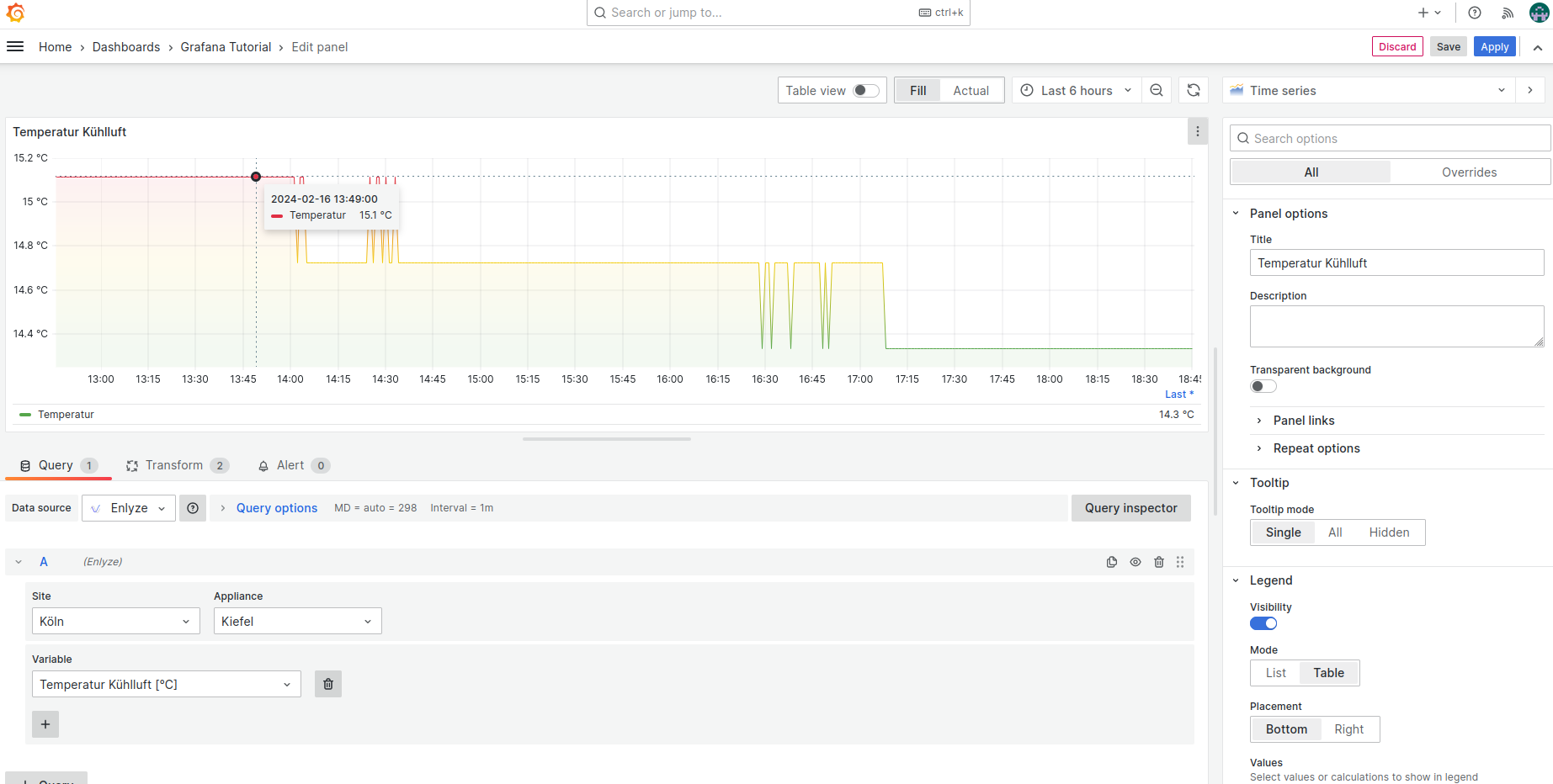Open the data source help icon
Screen dimensions: 1553x784
pyautogui.click(x=193, y=508)
